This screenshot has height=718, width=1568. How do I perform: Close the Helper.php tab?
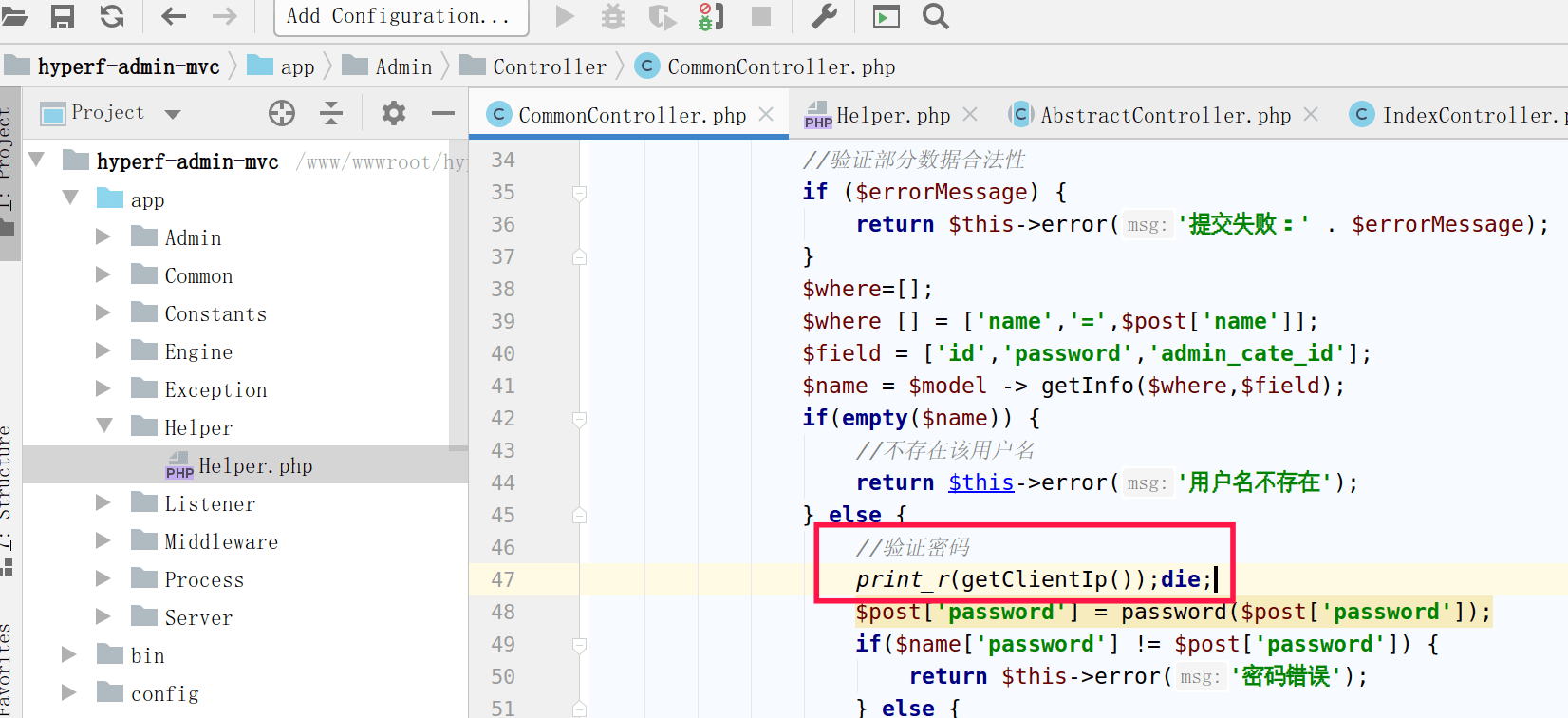970,114
